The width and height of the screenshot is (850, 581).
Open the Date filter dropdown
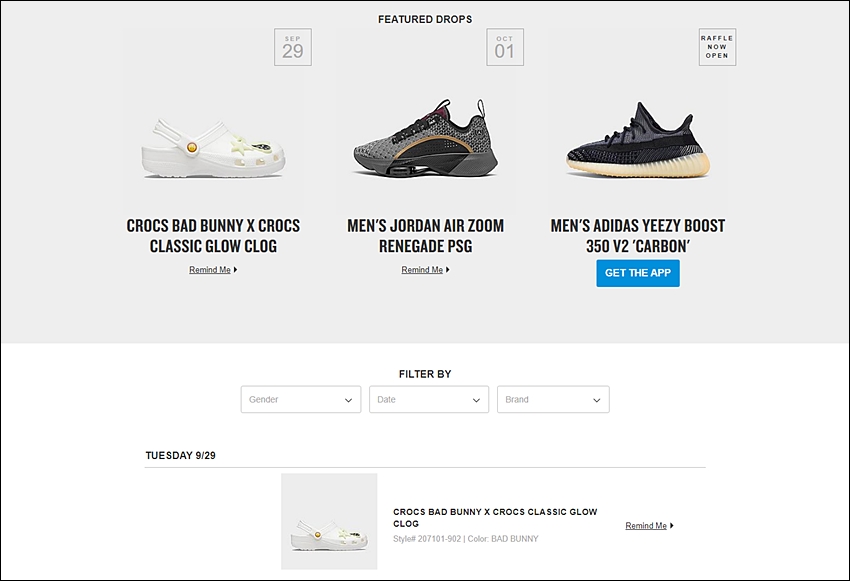429,399
